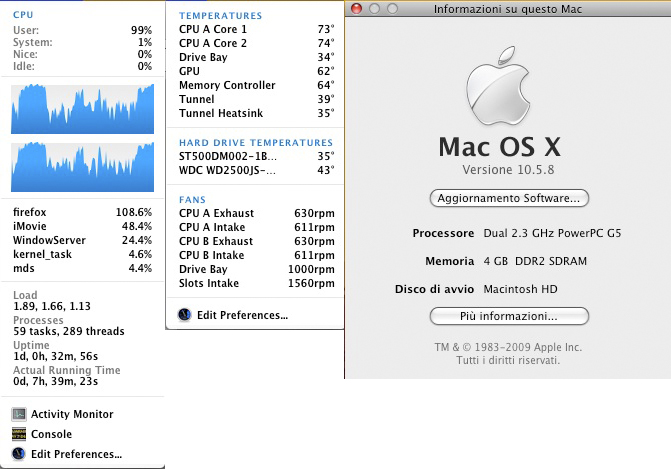Click the Macintosh HD startup disk text
Image resolution: width=671 pixels, height=469 pixels.
(520, 289)
